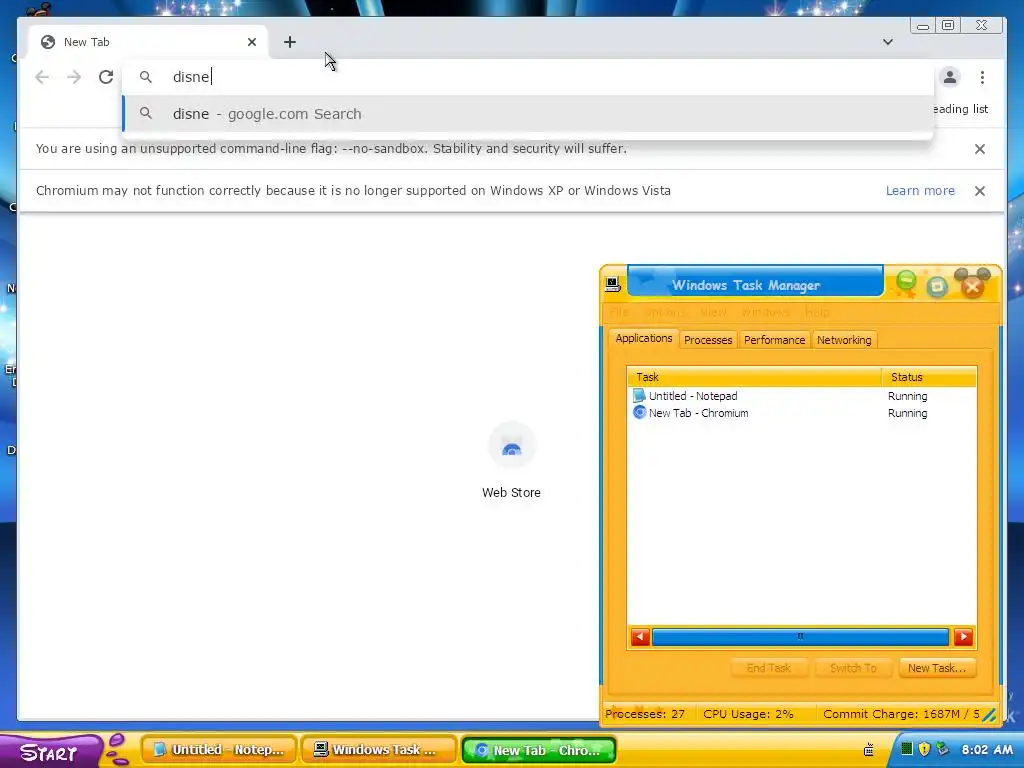Screen dimensions: 1024x768
Task: Switch to the Windows Task Manager taskbar button
Action: (380, 750)
